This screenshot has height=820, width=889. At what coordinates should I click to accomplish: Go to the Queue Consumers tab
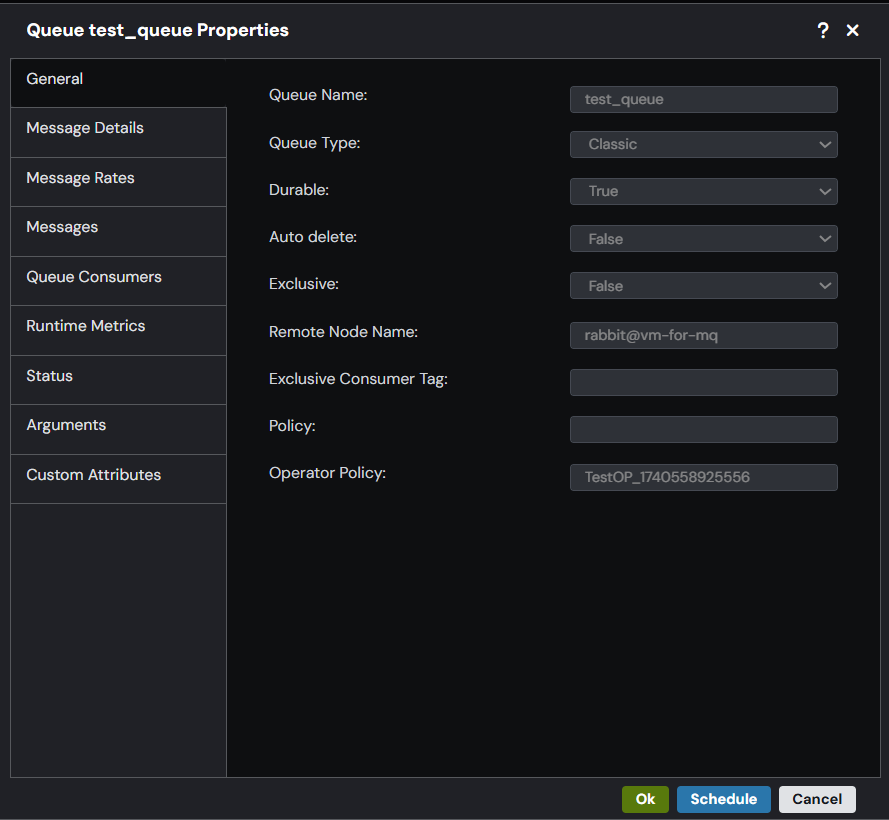[x=118, y=277]
